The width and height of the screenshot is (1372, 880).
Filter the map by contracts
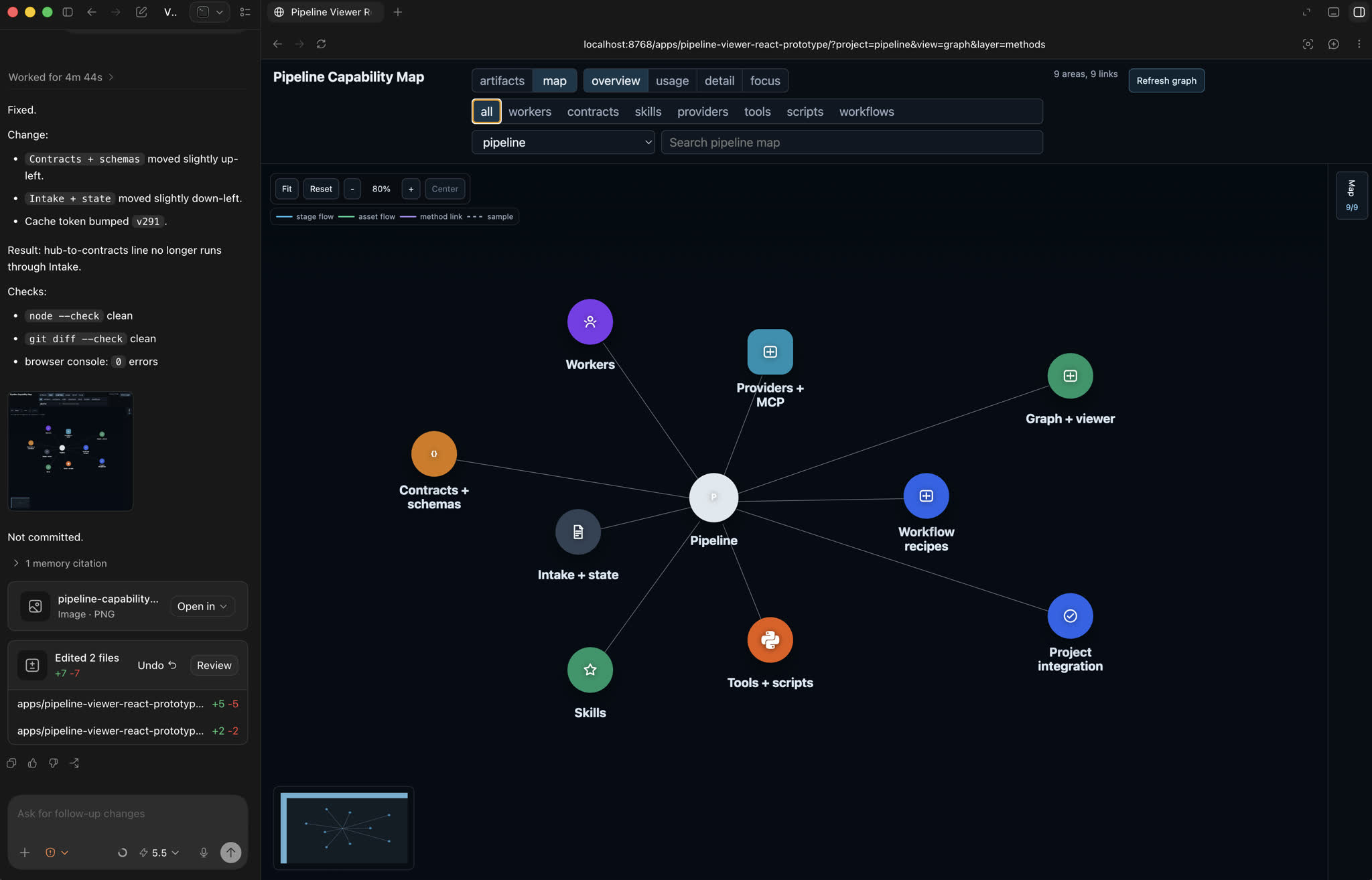click(x=592, y=111)
